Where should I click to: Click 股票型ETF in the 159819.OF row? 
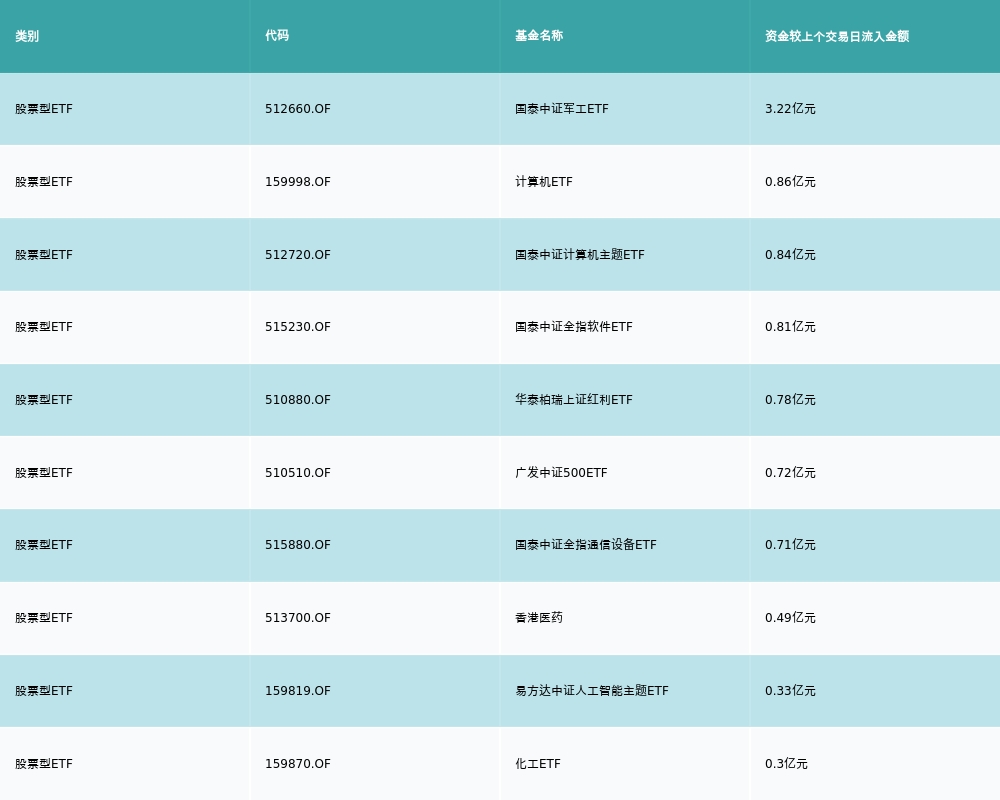tap(44, 691)
